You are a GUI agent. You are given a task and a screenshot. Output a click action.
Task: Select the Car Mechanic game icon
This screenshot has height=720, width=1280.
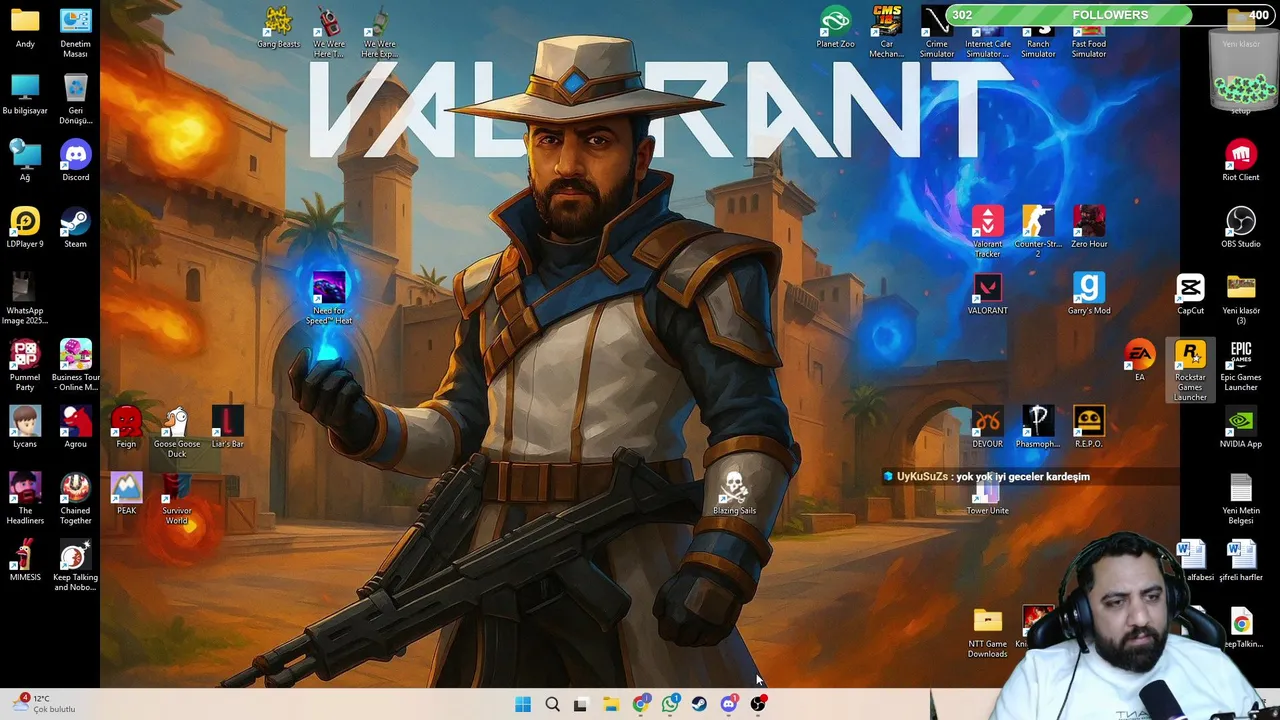886,33
